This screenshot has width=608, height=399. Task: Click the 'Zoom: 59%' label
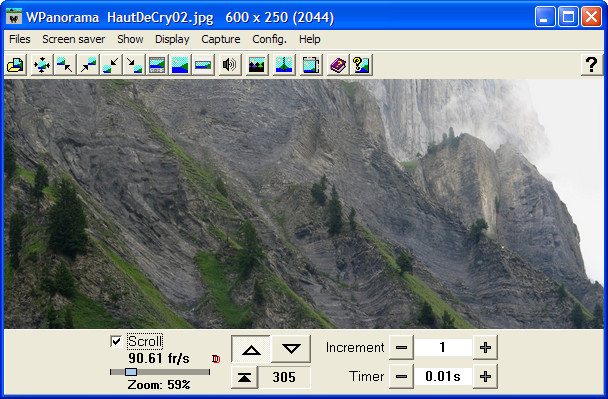pos(159,385)
